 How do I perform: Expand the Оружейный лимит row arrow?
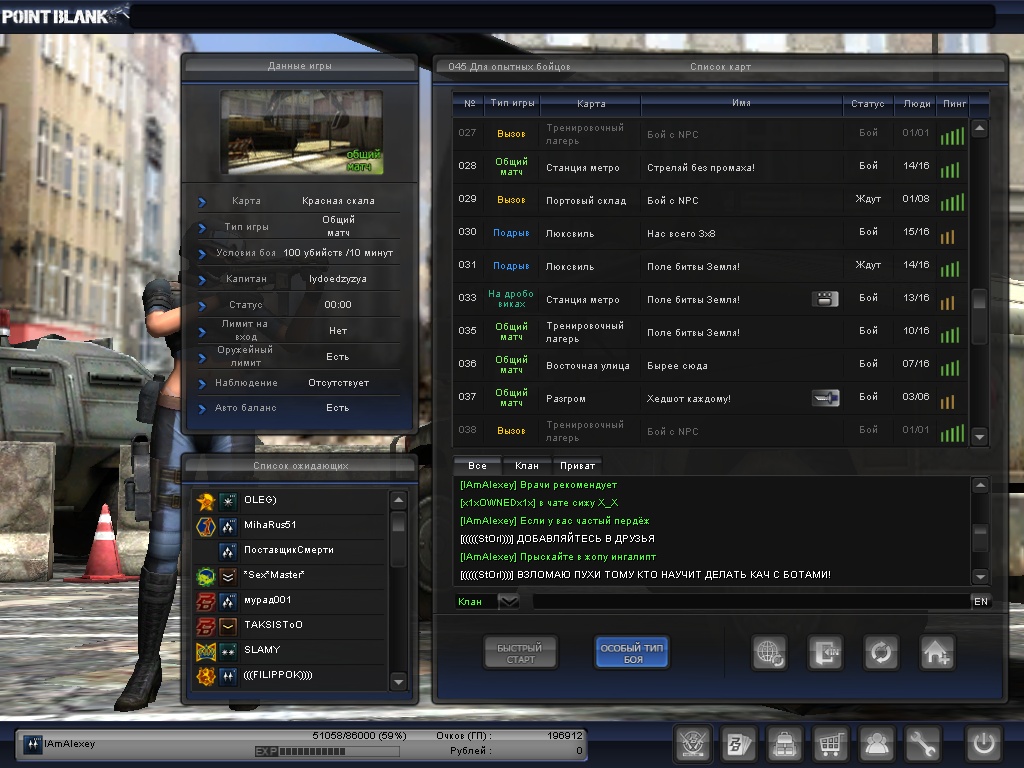[202, 358]
